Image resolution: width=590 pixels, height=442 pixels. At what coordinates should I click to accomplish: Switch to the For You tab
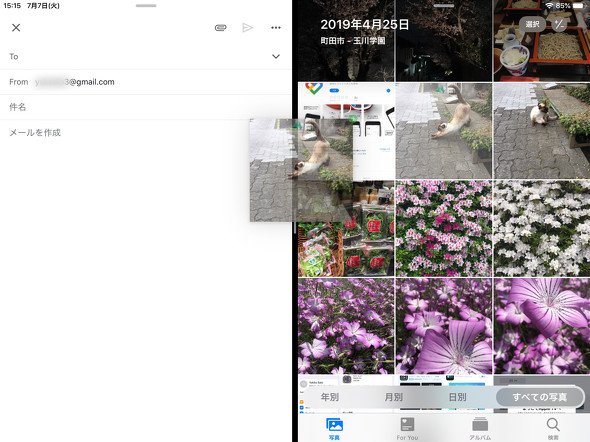[x=407, y=428]
